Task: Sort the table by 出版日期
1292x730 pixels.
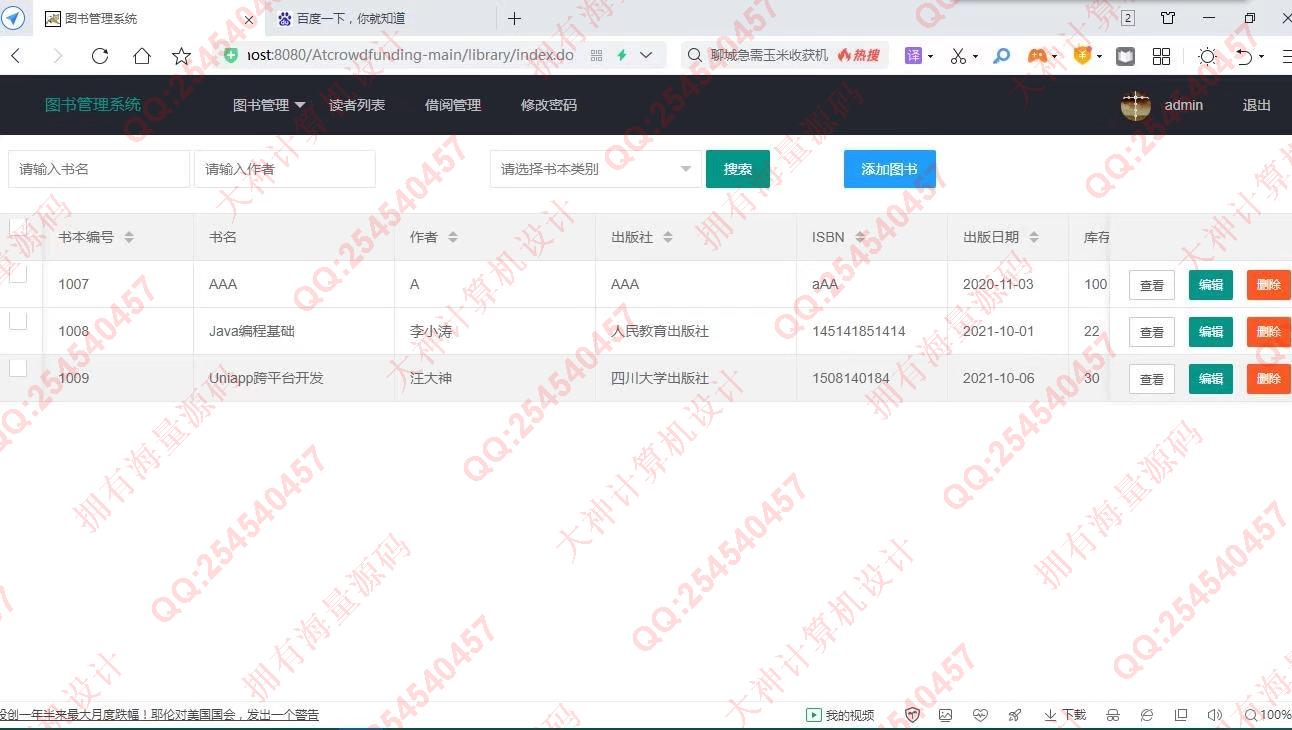Action: (1034, 237)
